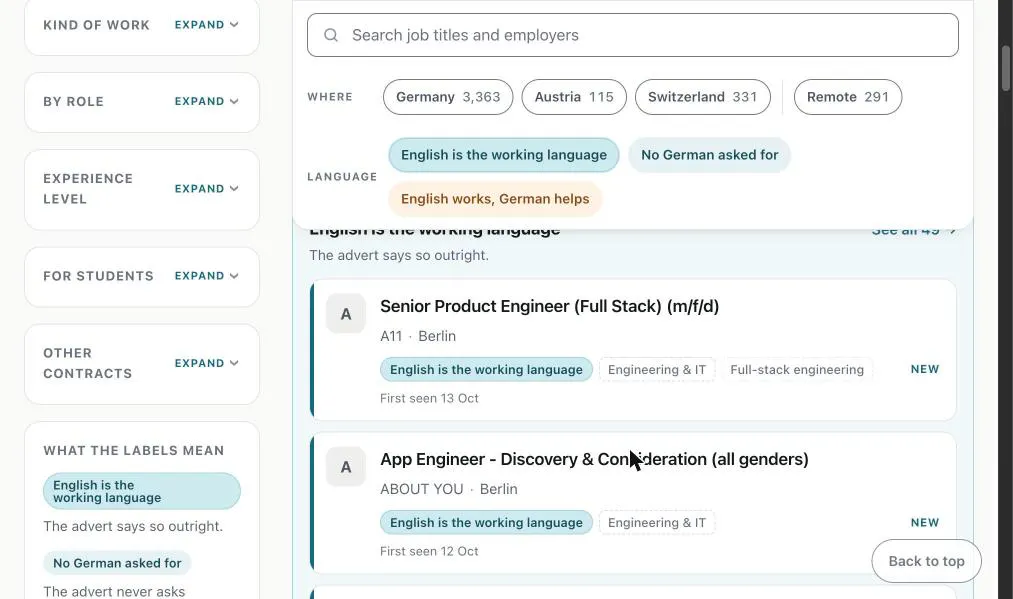Viewport: 1013px width, 599px height.
Task: Click 'A11 · Berlin' company line
Action: (418, 336)
